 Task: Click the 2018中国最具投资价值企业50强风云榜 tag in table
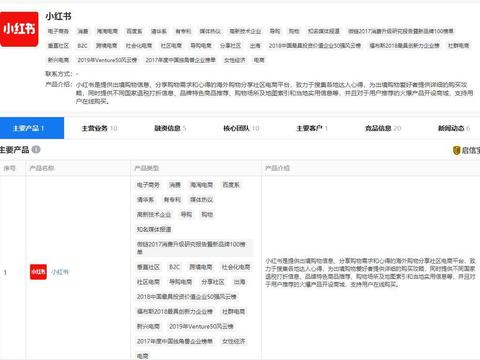(187, 297)
